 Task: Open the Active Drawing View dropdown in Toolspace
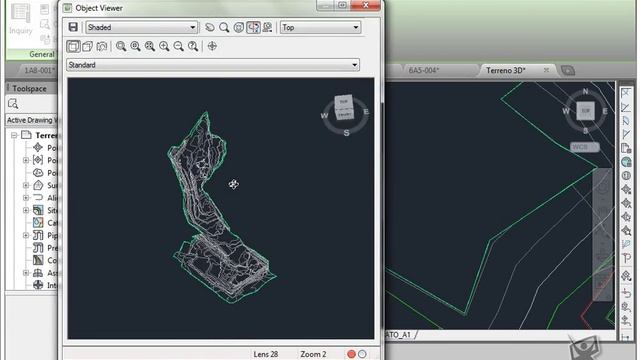(32, 120)
